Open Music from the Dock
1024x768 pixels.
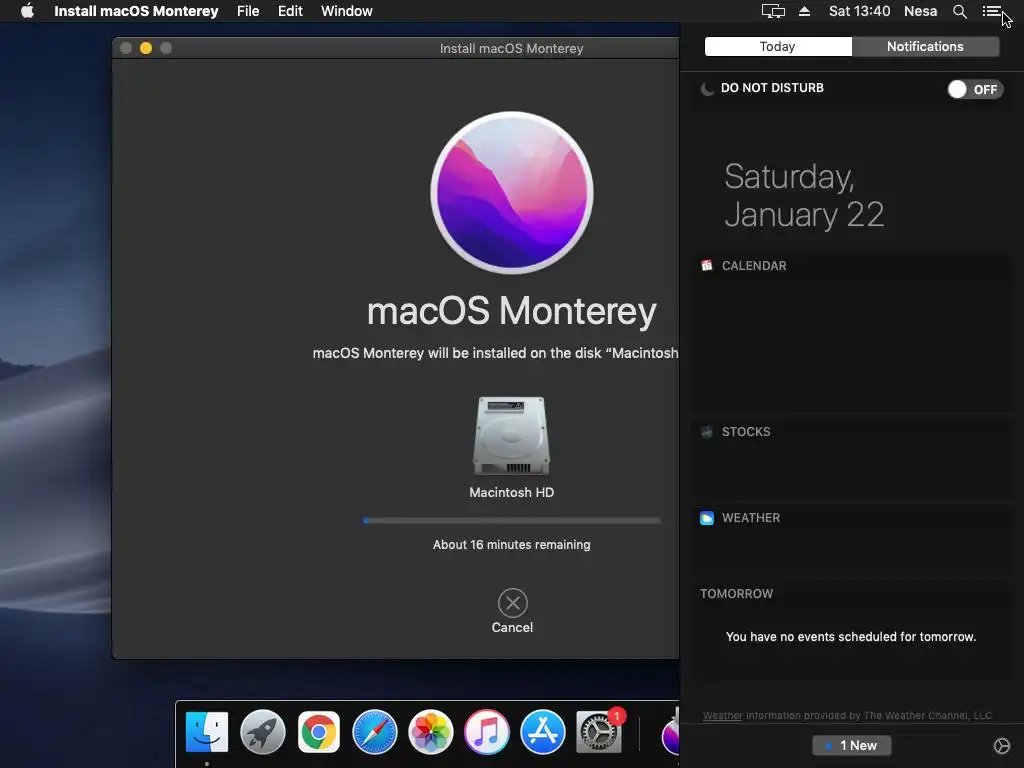click(x=487, y=732)
